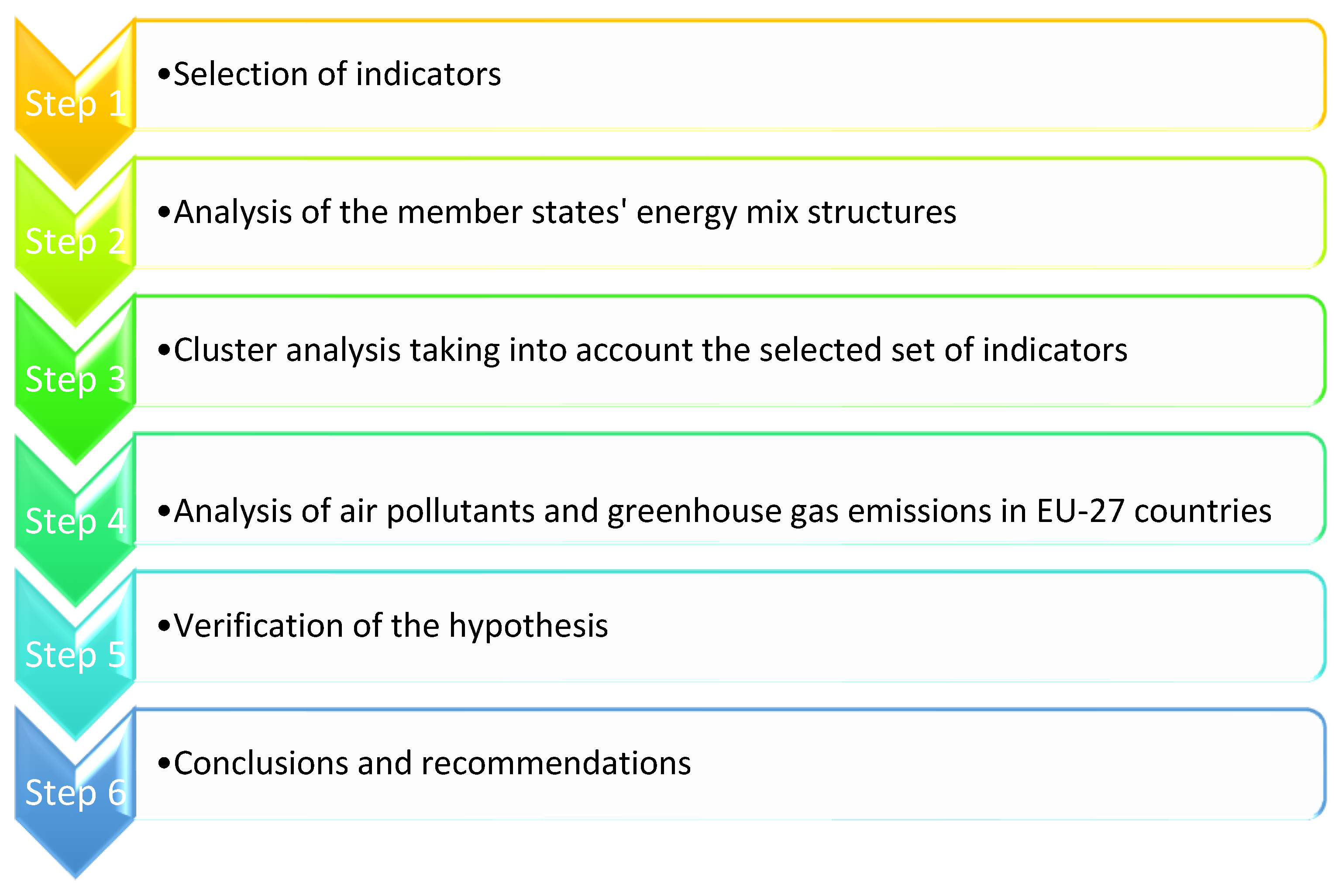
Task: Click the white "Step 2" label
Action: (x=76, y=242)
